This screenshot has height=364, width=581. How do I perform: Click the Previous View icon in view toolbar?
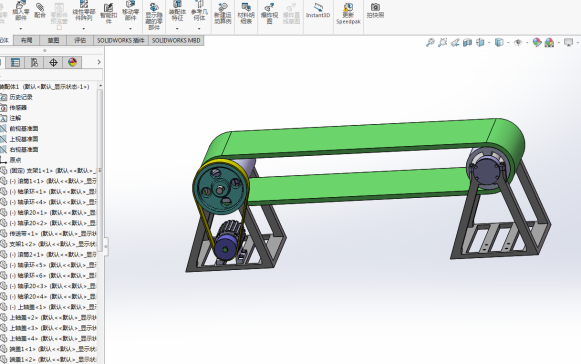455,43
